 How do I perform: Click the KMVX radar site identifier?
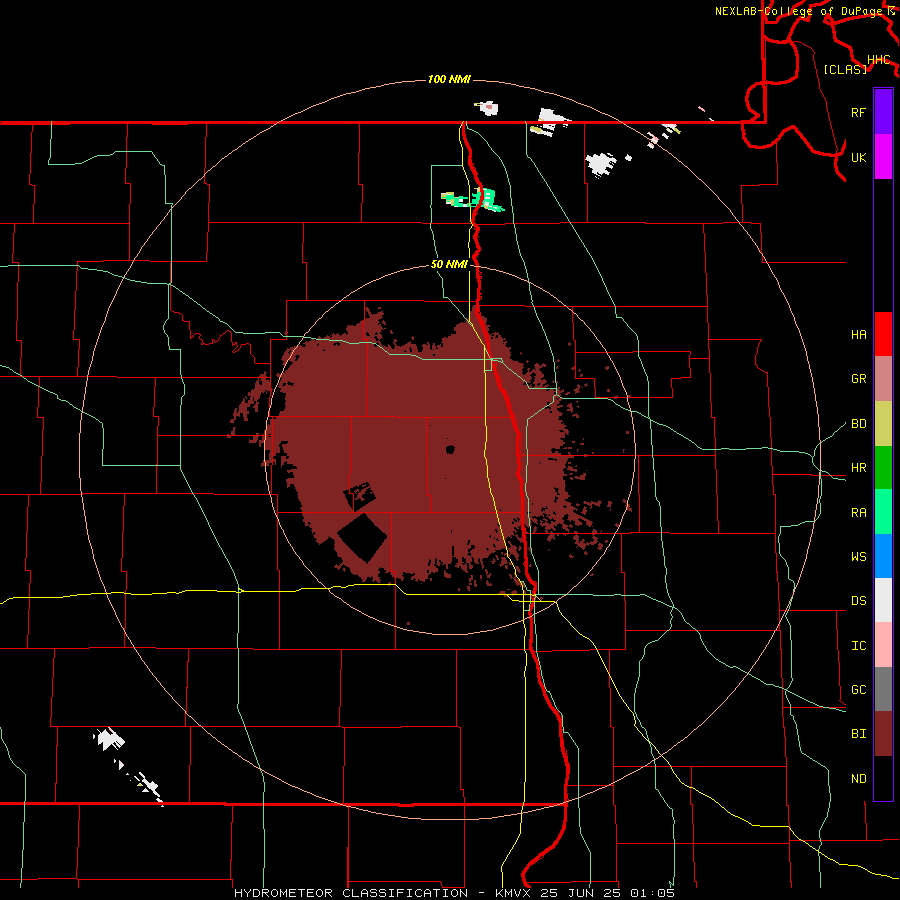pos(515,893)
